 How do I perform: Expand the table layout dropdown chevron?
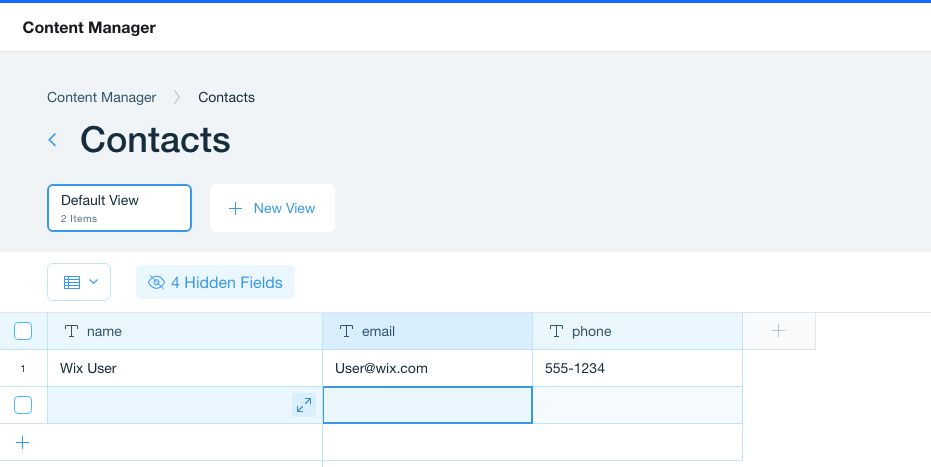pos(93,282)
